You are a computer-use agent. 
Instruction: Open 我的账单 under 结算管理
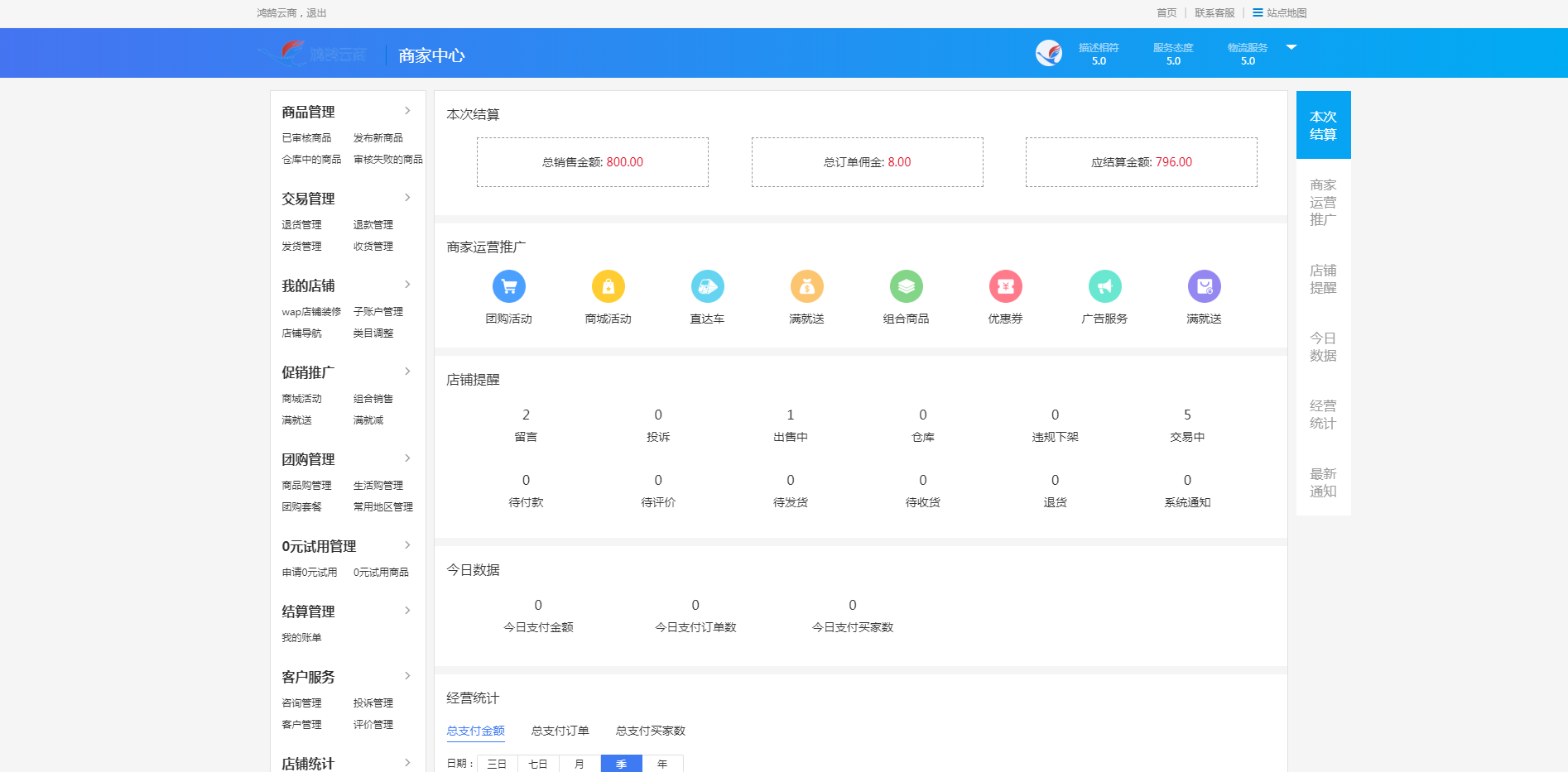301,636
